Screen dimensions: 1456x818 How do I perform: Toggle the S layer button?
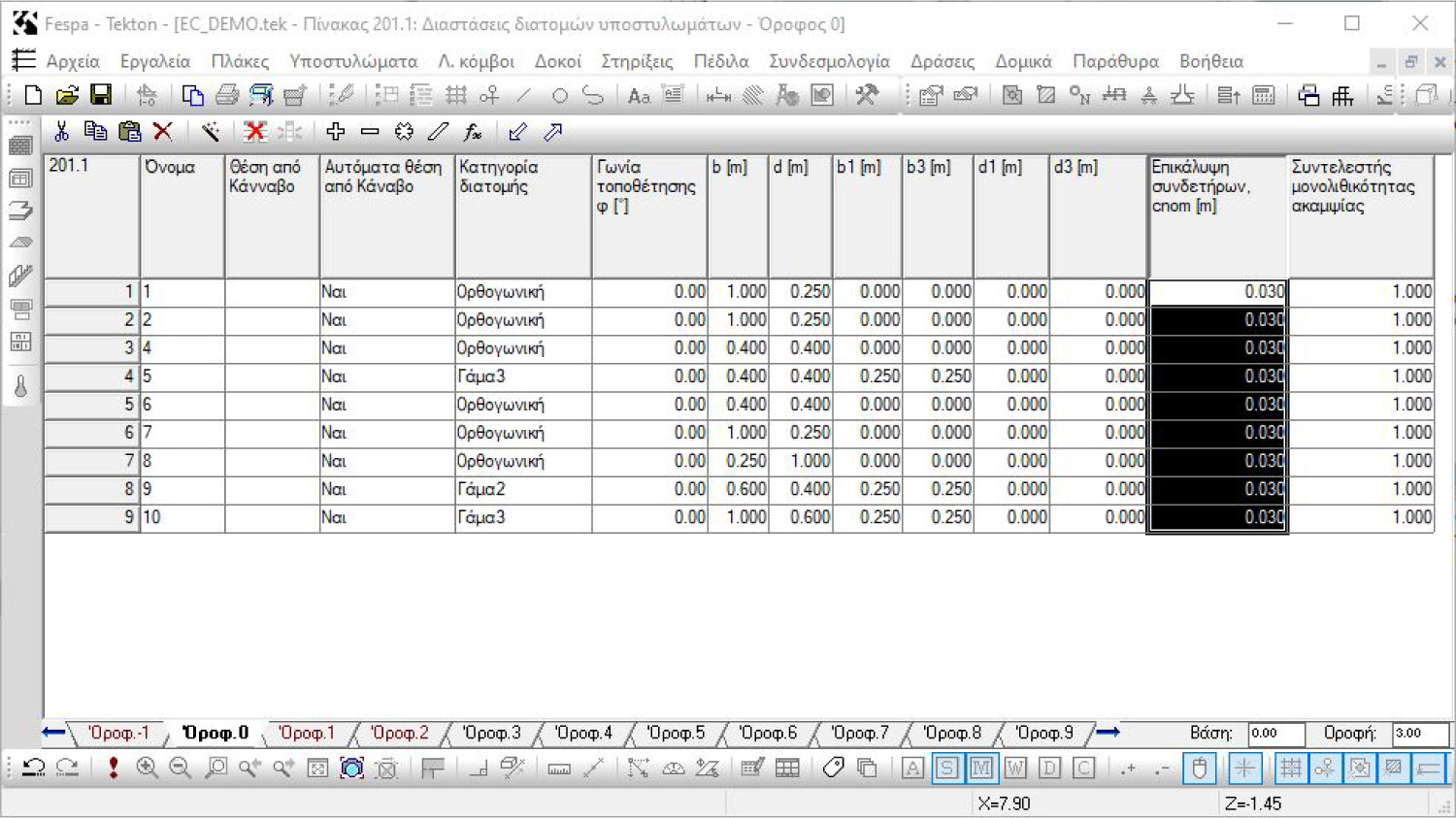point(946,769)
